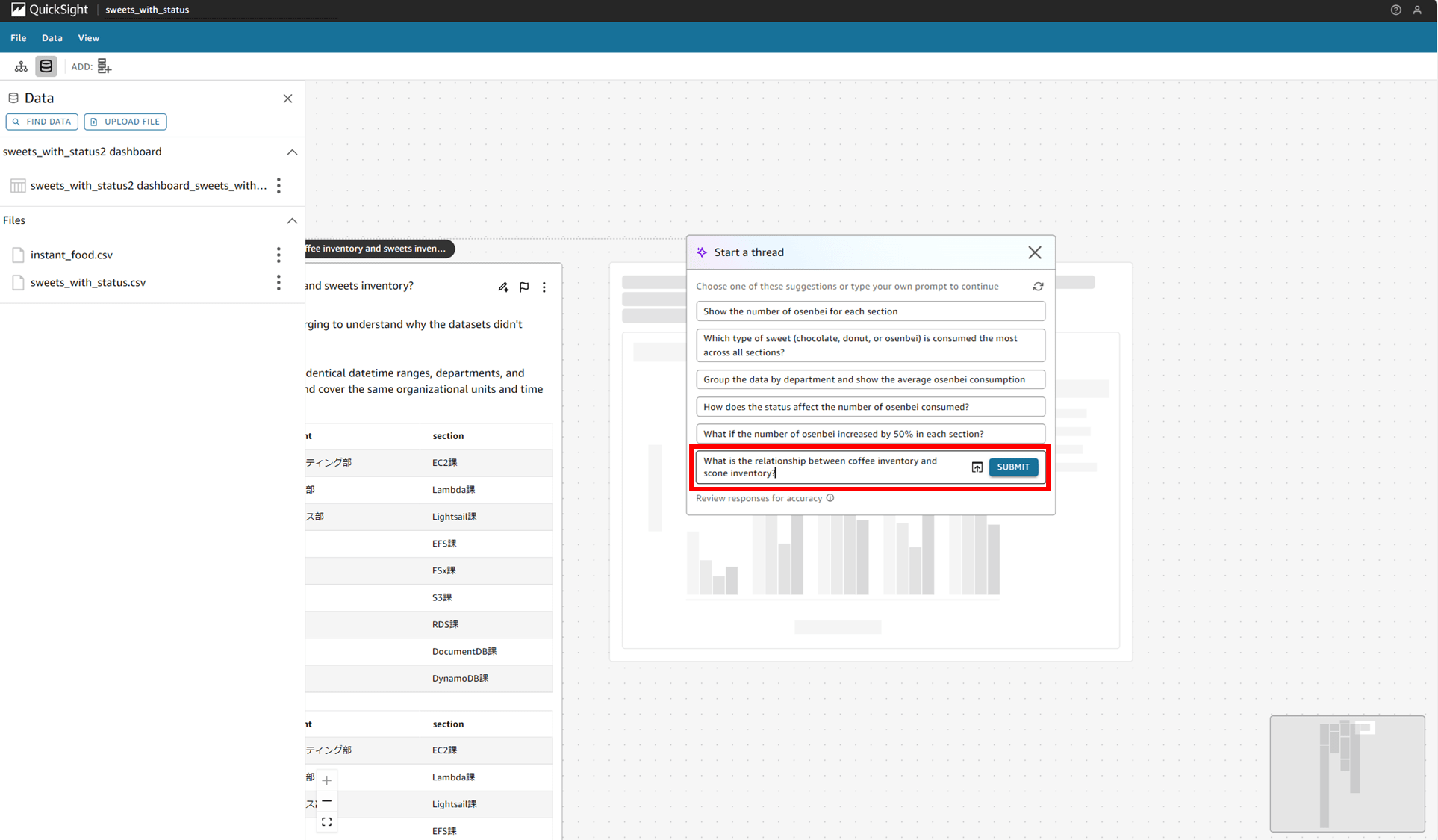Screen dimensions: 1438x840
Task: Open the user account icon
Action: (1417, 10)
